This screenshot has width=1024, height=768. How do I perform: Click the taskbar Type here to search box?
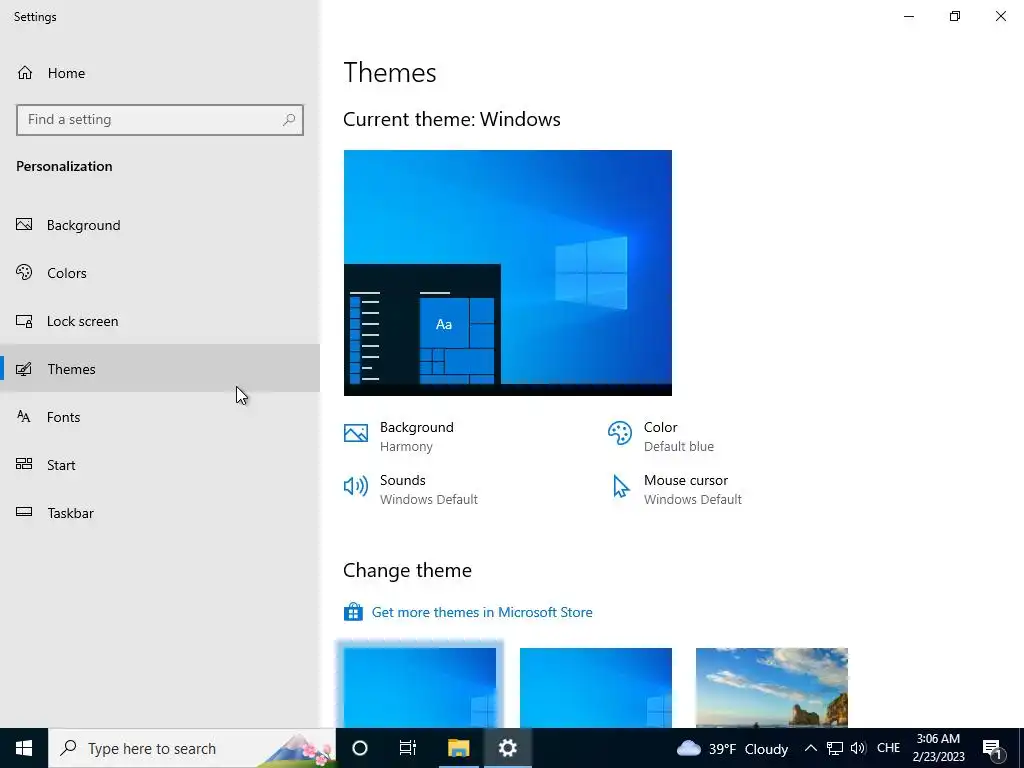point(192,748)
